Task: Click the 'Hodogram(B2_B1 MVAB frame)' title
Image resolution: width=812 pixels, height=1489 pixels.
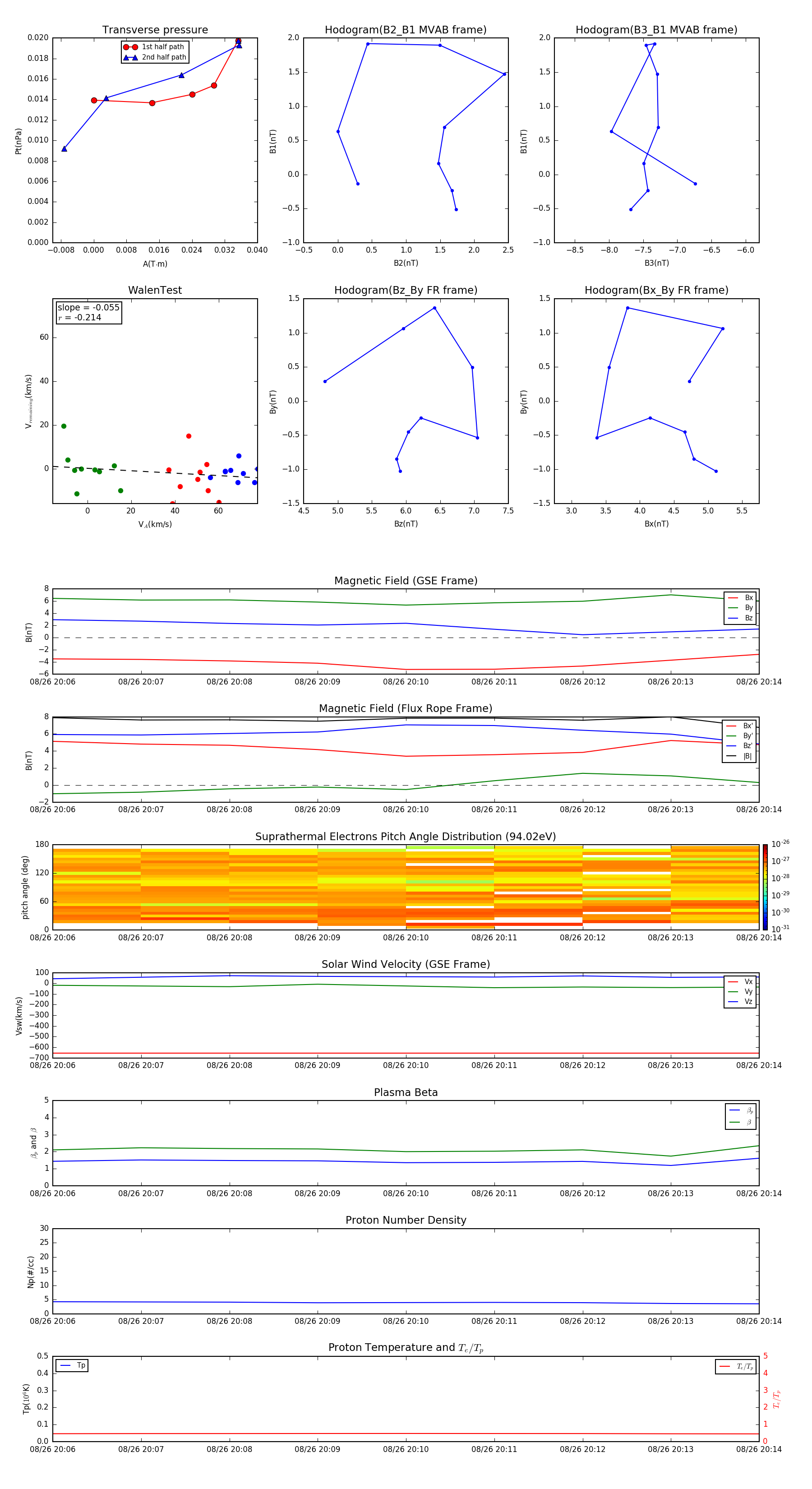Action: [406, 30]
